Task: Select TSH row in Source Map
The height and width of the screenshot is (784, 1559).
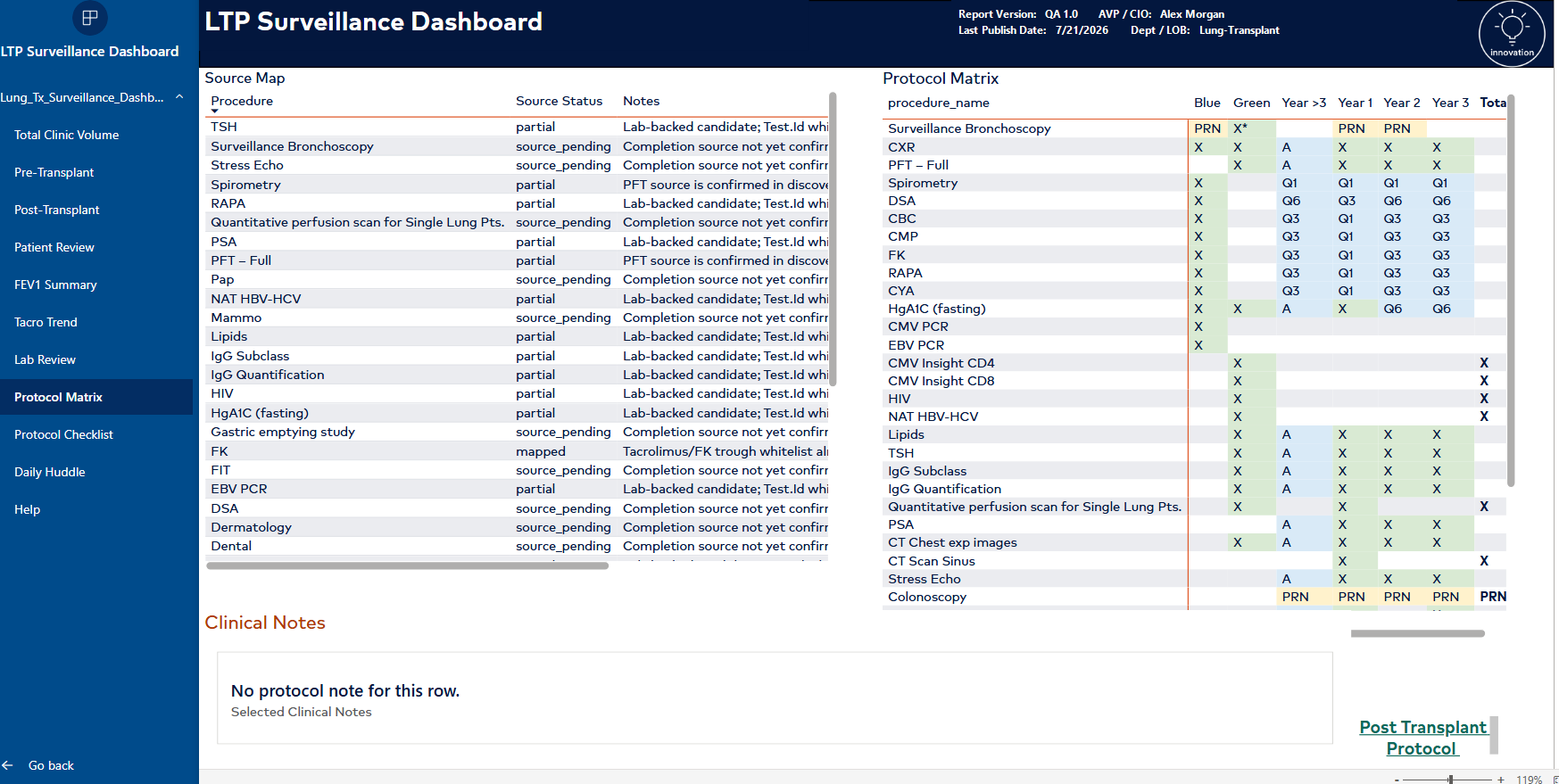Action: click(518, 127)
